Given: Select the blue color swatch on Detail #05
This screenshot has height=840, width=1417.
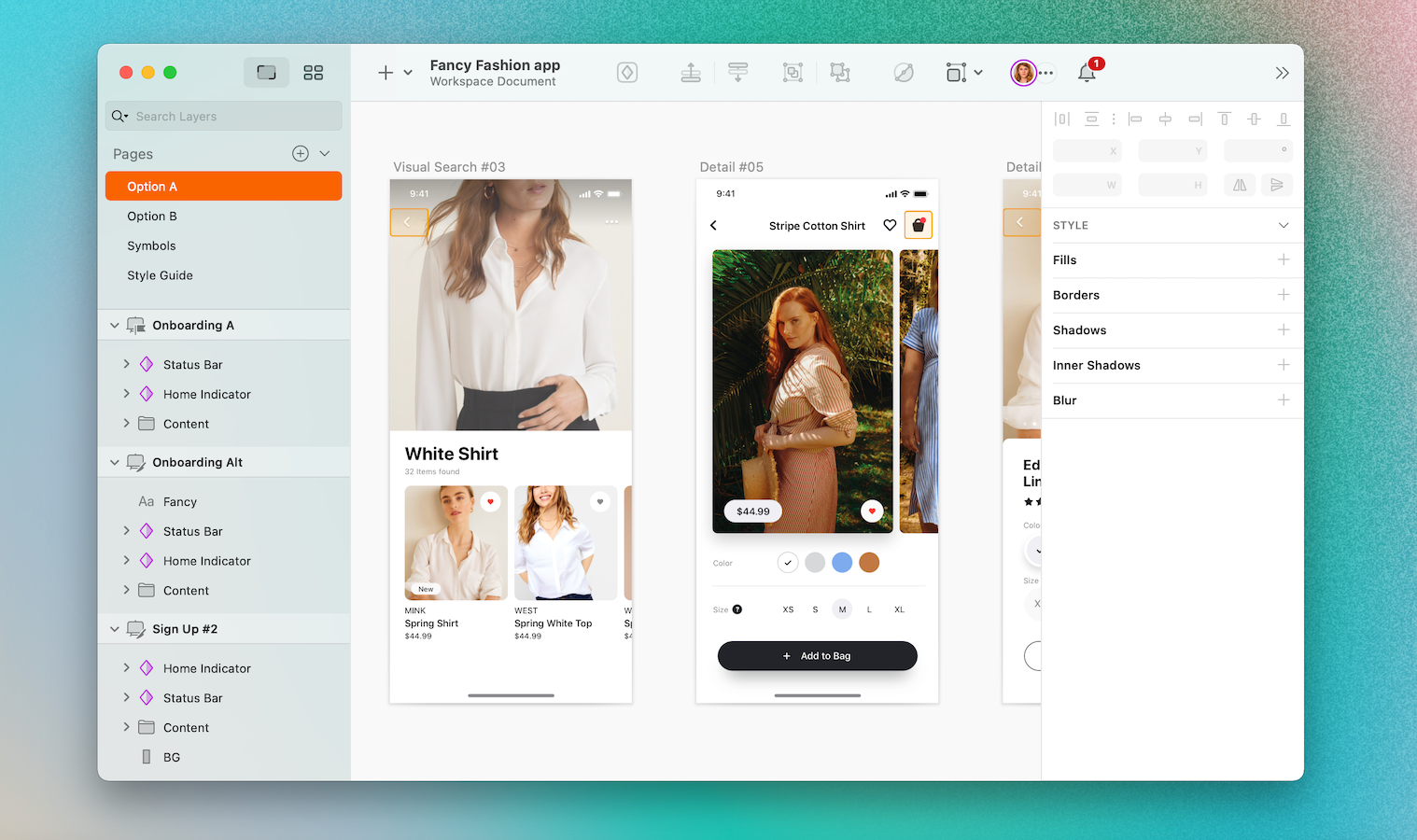Looking at the screenshot, I should pyautogui.click(x=842, y=562).
